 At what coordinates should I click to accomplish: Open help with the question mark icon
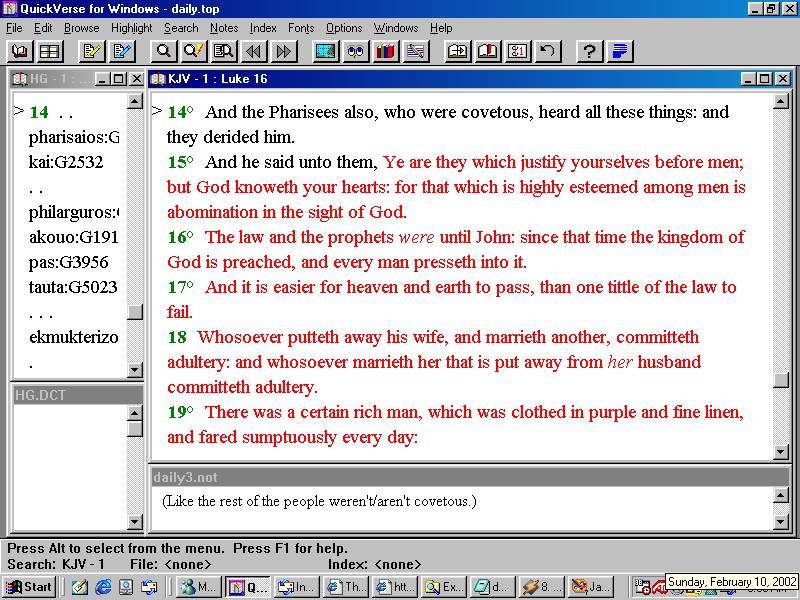(x=589, y=51)
